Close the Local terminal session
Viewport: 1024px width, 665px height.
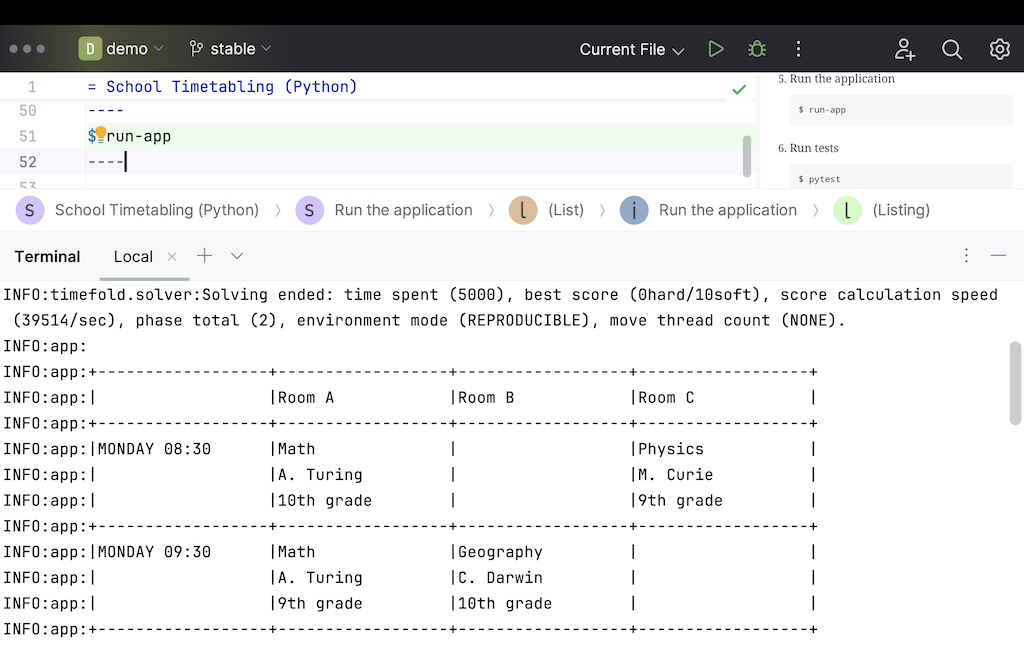(171, 256)
